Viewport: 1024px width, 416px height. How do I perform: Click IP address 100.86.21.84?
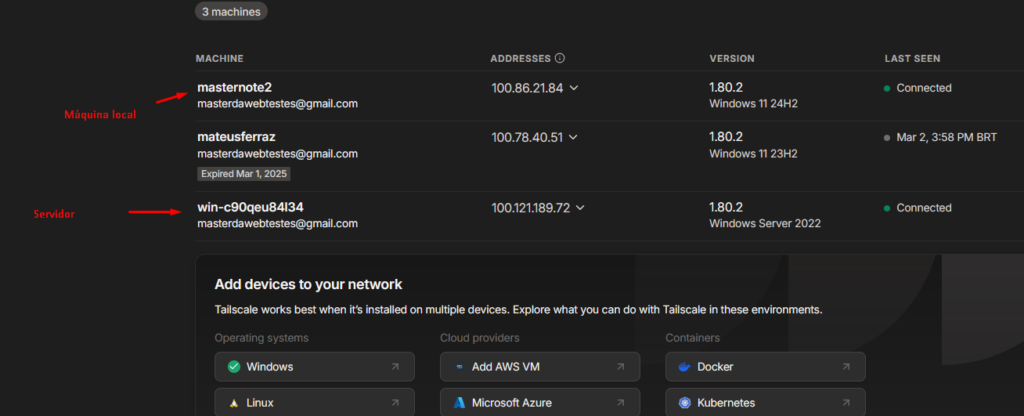pos(527,88)
